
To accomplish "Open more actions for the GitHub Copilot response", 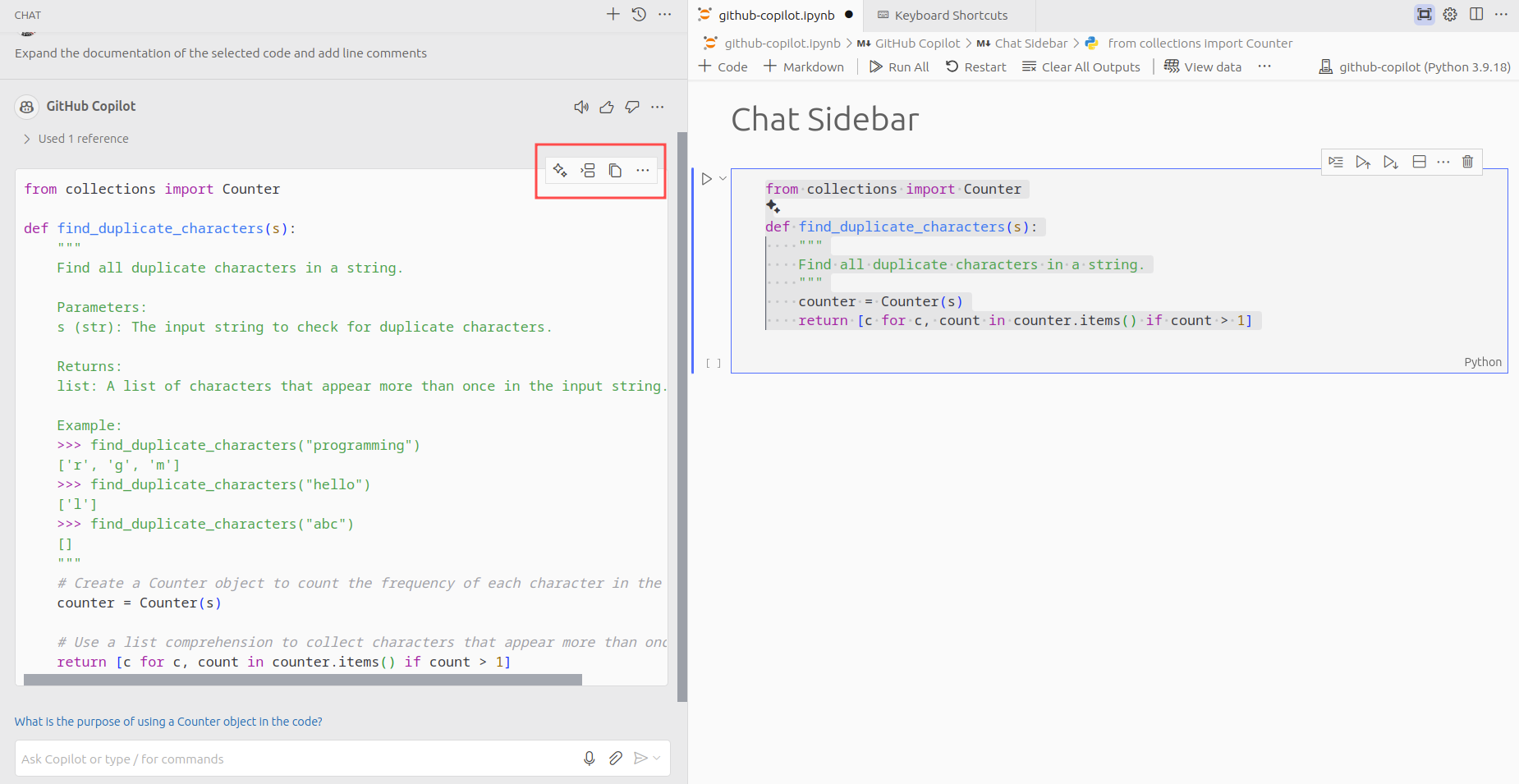I will (658, 107).
